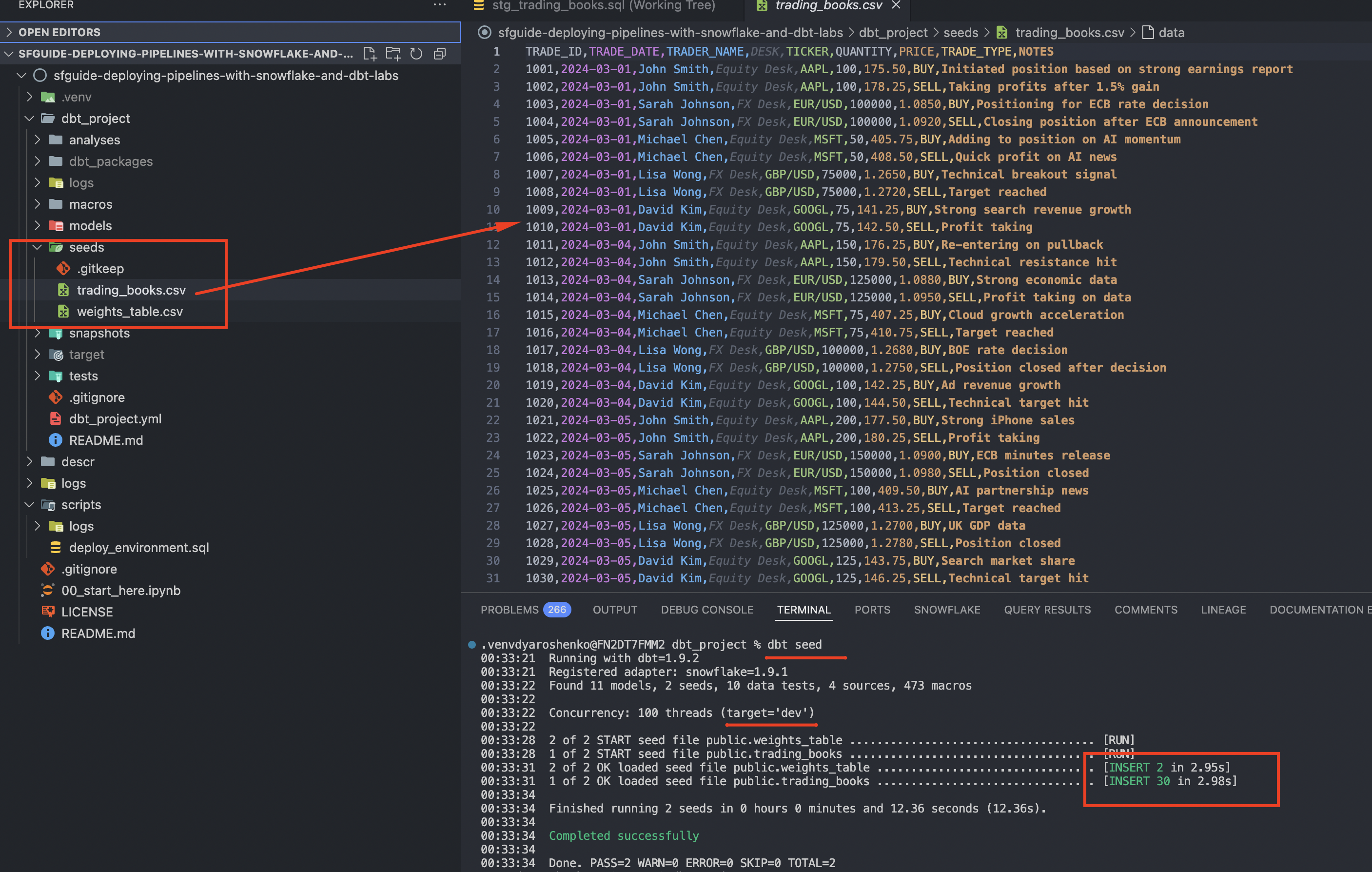Image resolution: width=1372 pixels, height=872 pixels.
Task: Click the New File icon in explorer header
Action: 369,54
